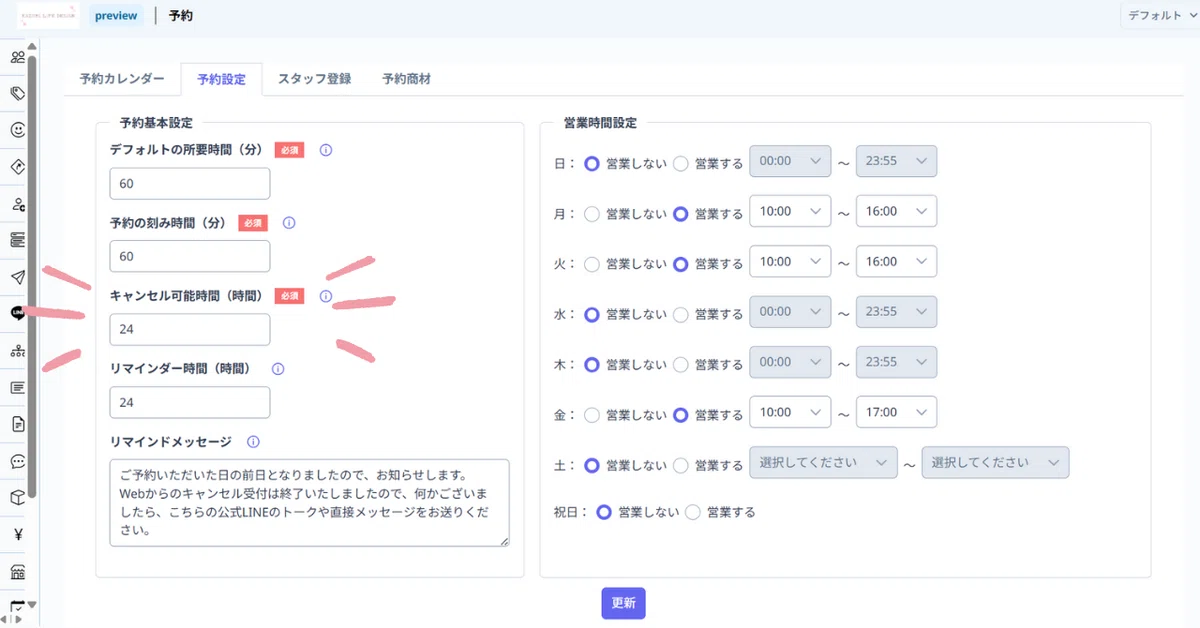Viewport: 1200px width, 628px height.
Task: Click the キャンセル可能時間 input field
Action: click(x=190, y=329)
